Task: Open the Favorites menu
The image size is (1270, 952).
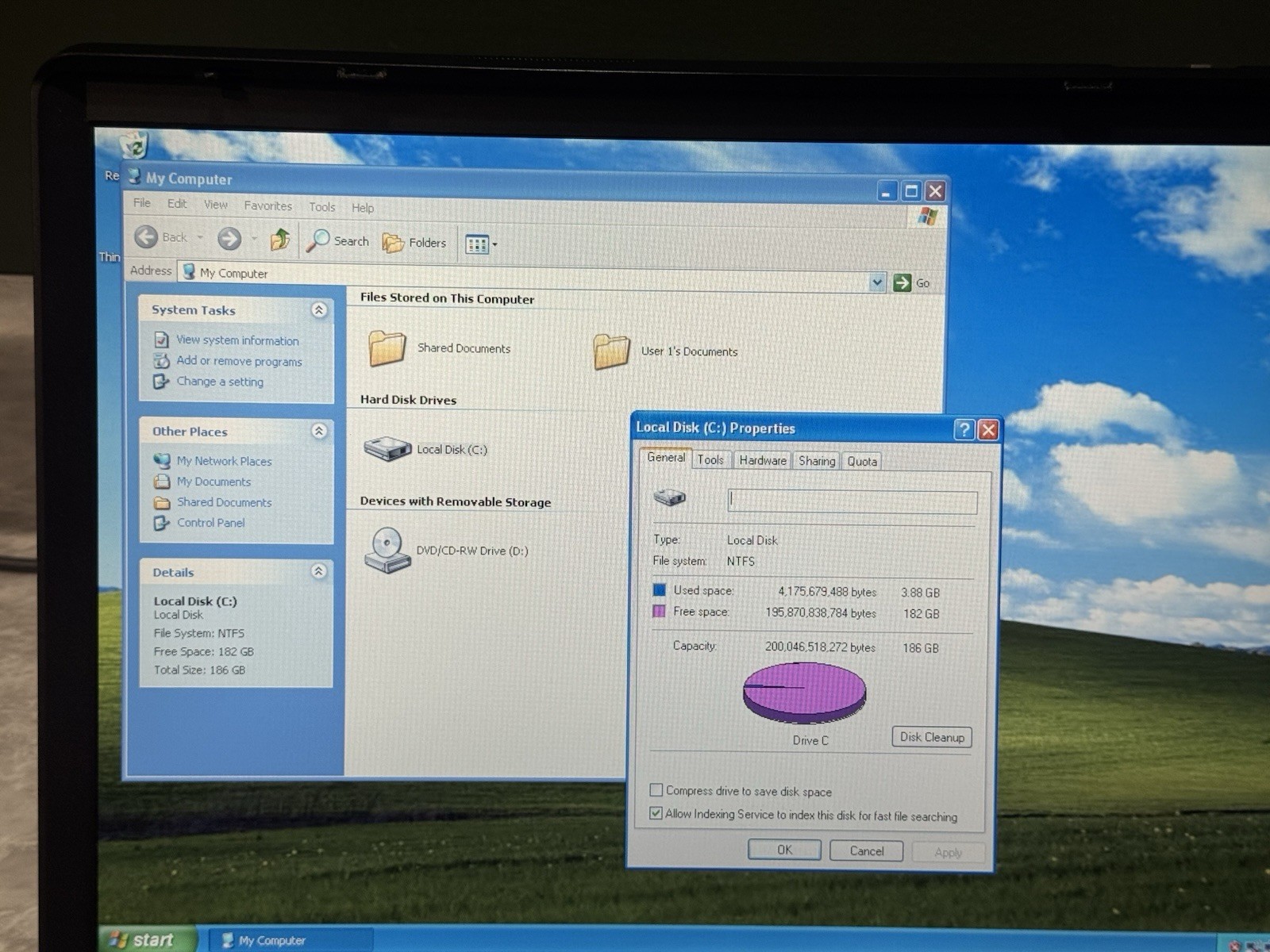Action: click(267, 205)
